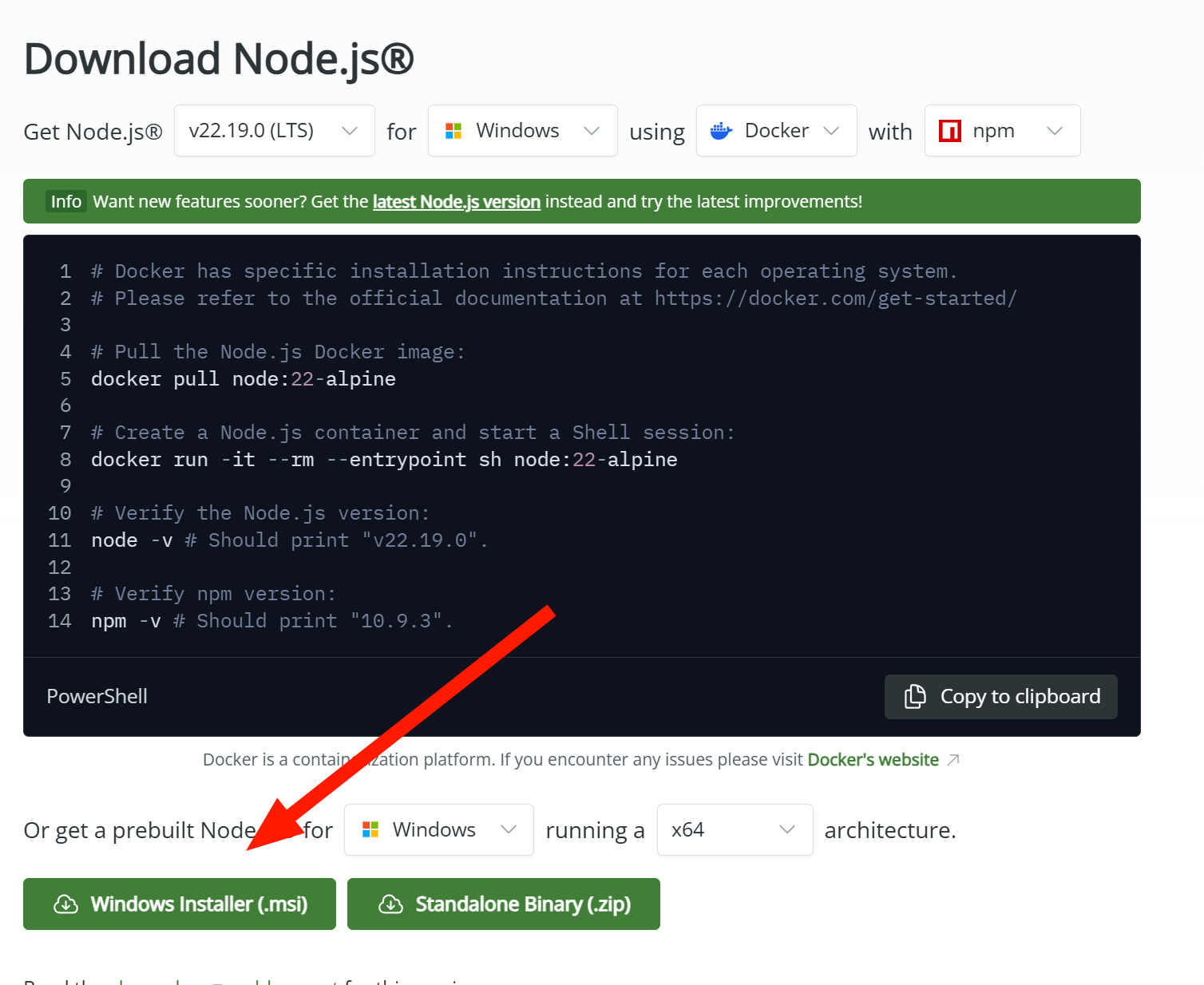Viewport: 1204px width, 985px height.
Task: Open the Docker install method dropdown
Action: pos(776,131)
